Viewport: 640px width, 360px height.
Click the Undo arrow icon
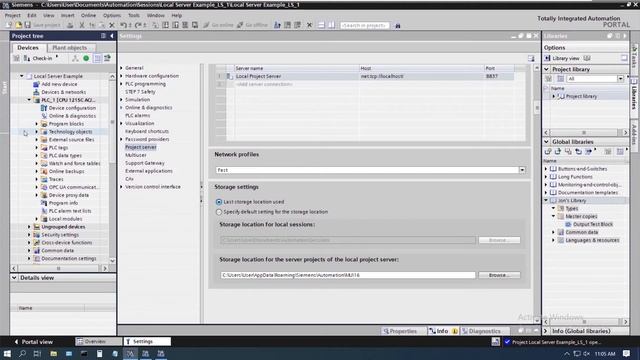click(123, 25)
